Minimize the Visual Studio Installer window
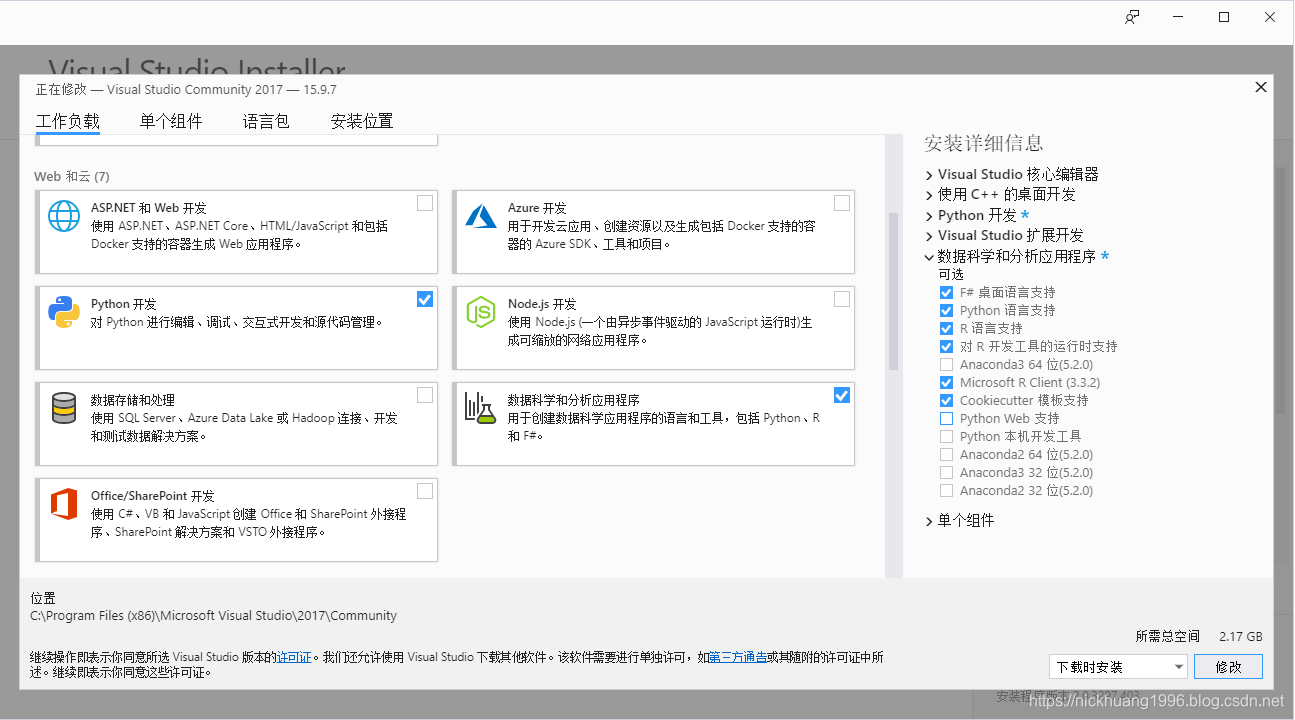Viewport: 1295px width, 720px height. [1178, 17]
